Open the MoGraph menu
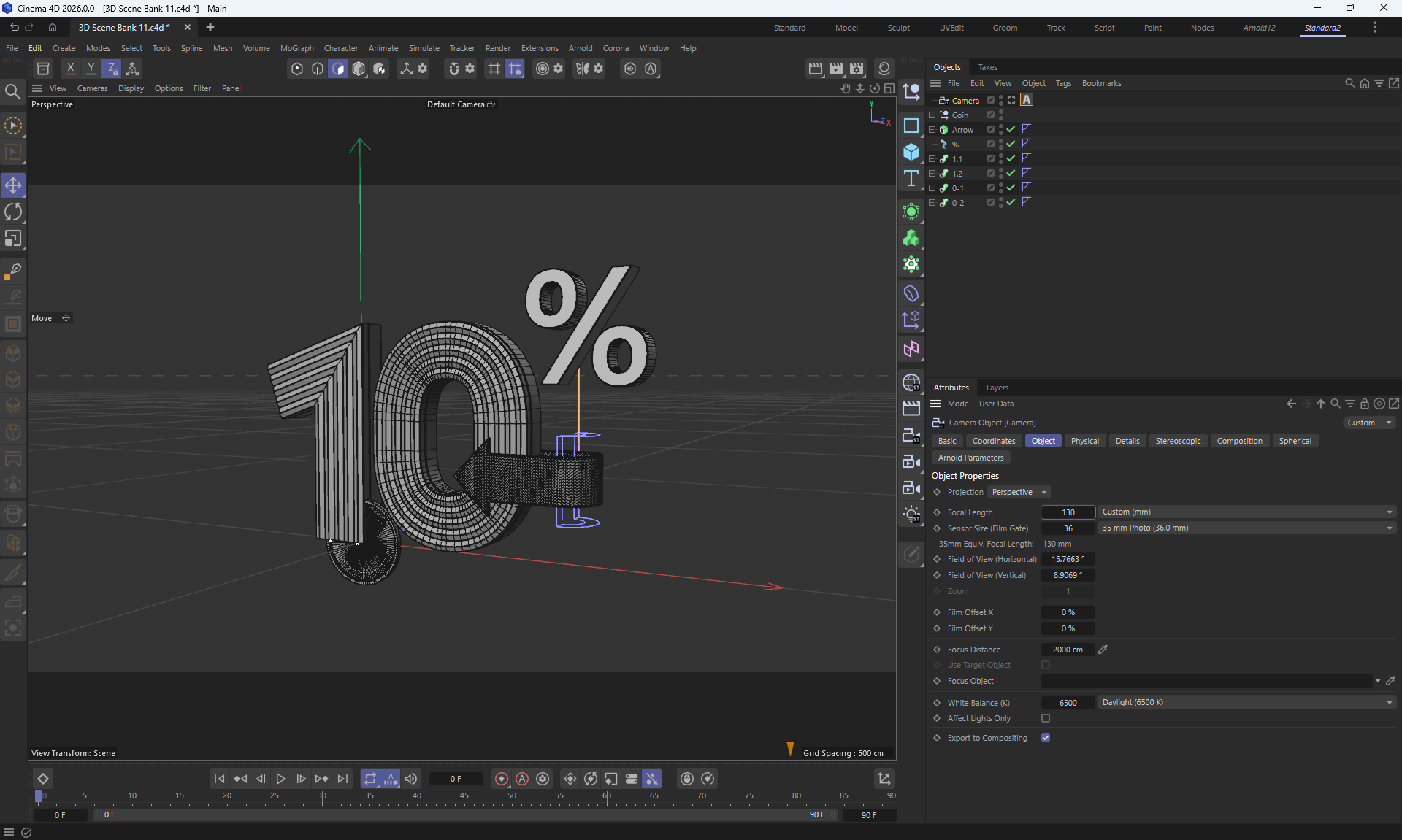 [x=296, y=48]
